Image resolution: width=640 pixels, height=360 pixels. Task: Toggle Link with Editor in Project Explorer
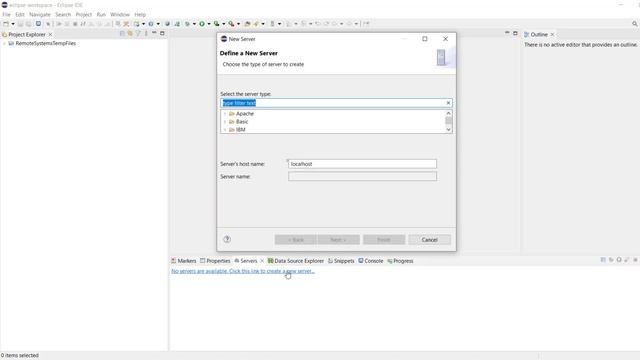(x=130, y=33)
